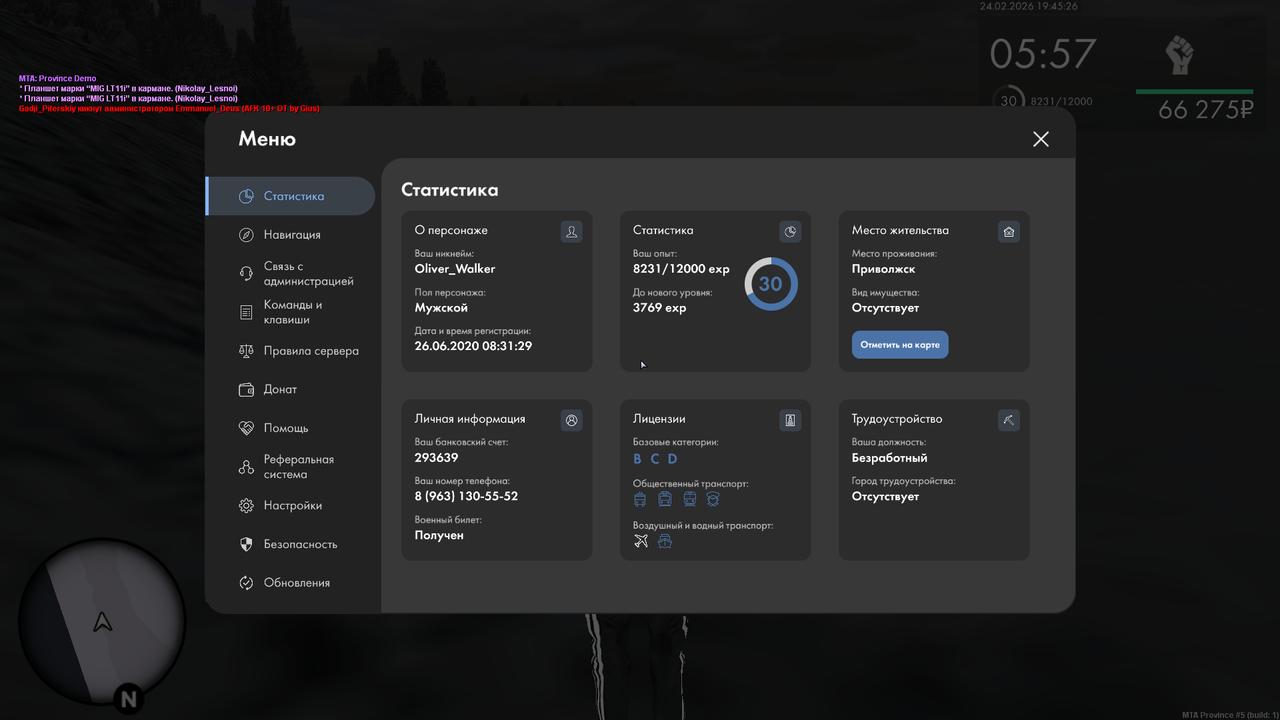The image size is (1280, 720).
Task: Click the red admin kick chat message
Action: [169, 108]
